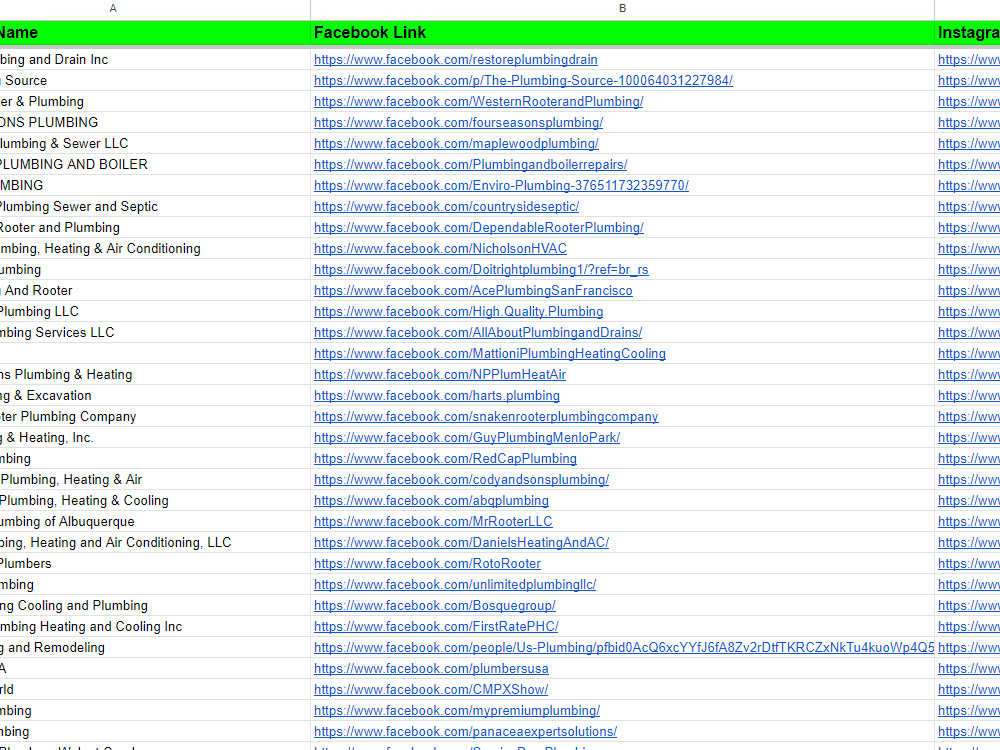This screenshot has width=1000, height=750.
Task: Open CMPXShow Facebook link
Action: tap(431, 691)
